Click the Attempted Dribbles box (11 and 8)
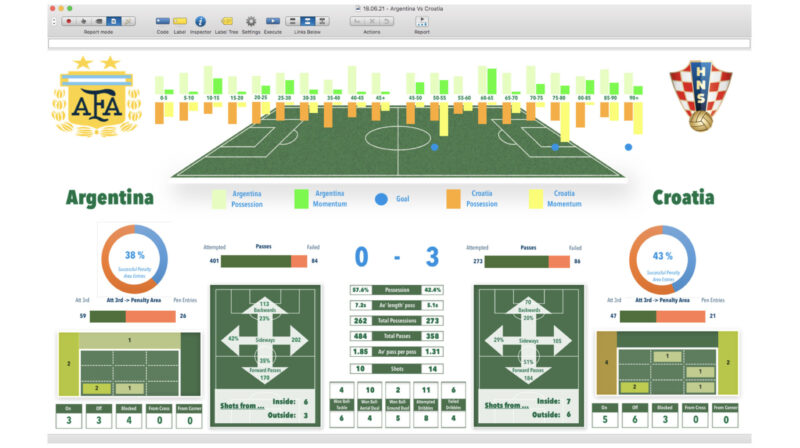 [x=426, y=404]
